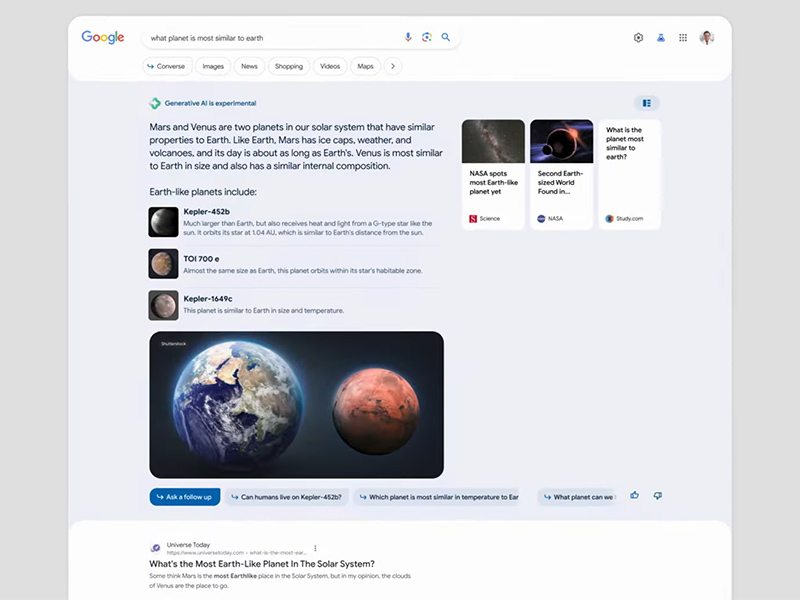Click the TOI 700 e heading
800x600 pixels.
tap(202, 259)
